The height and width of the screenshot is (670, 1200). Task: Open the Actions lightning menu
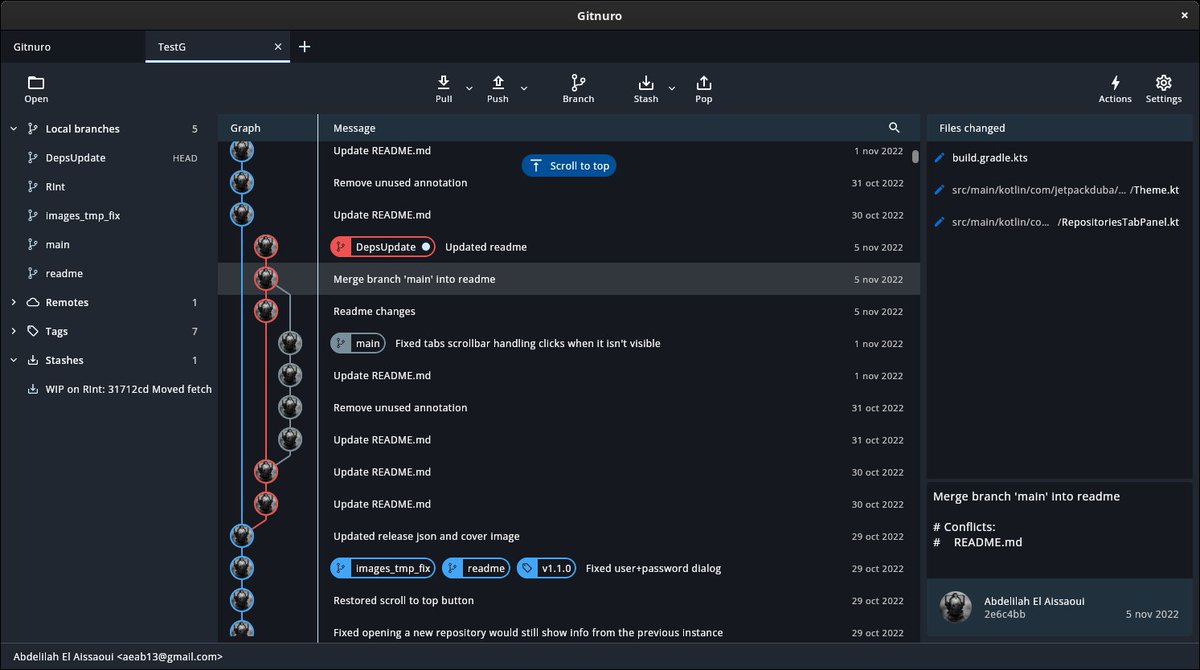pyautogui.click(x=1115, y=83)
